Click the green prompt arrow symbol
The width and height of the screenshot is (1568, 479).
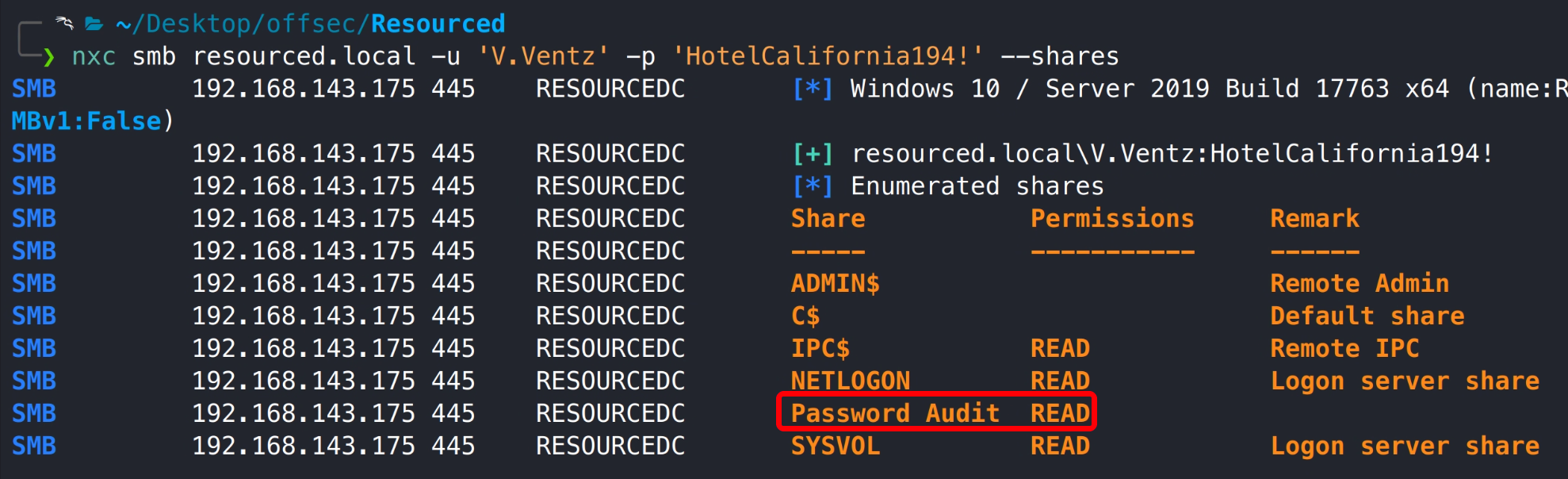tap(49, 56)
